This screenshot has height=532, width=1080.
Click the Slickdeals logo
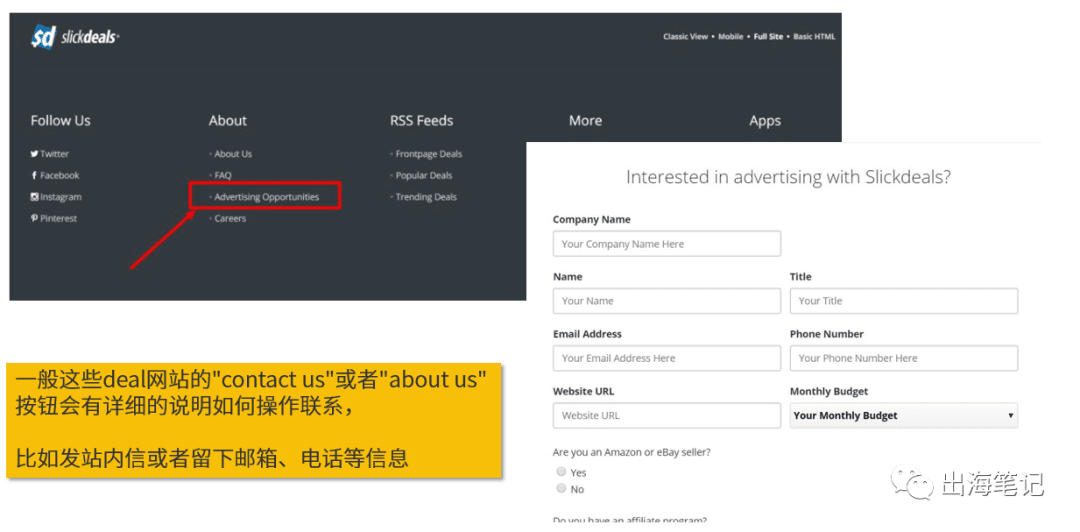[75, 37]
